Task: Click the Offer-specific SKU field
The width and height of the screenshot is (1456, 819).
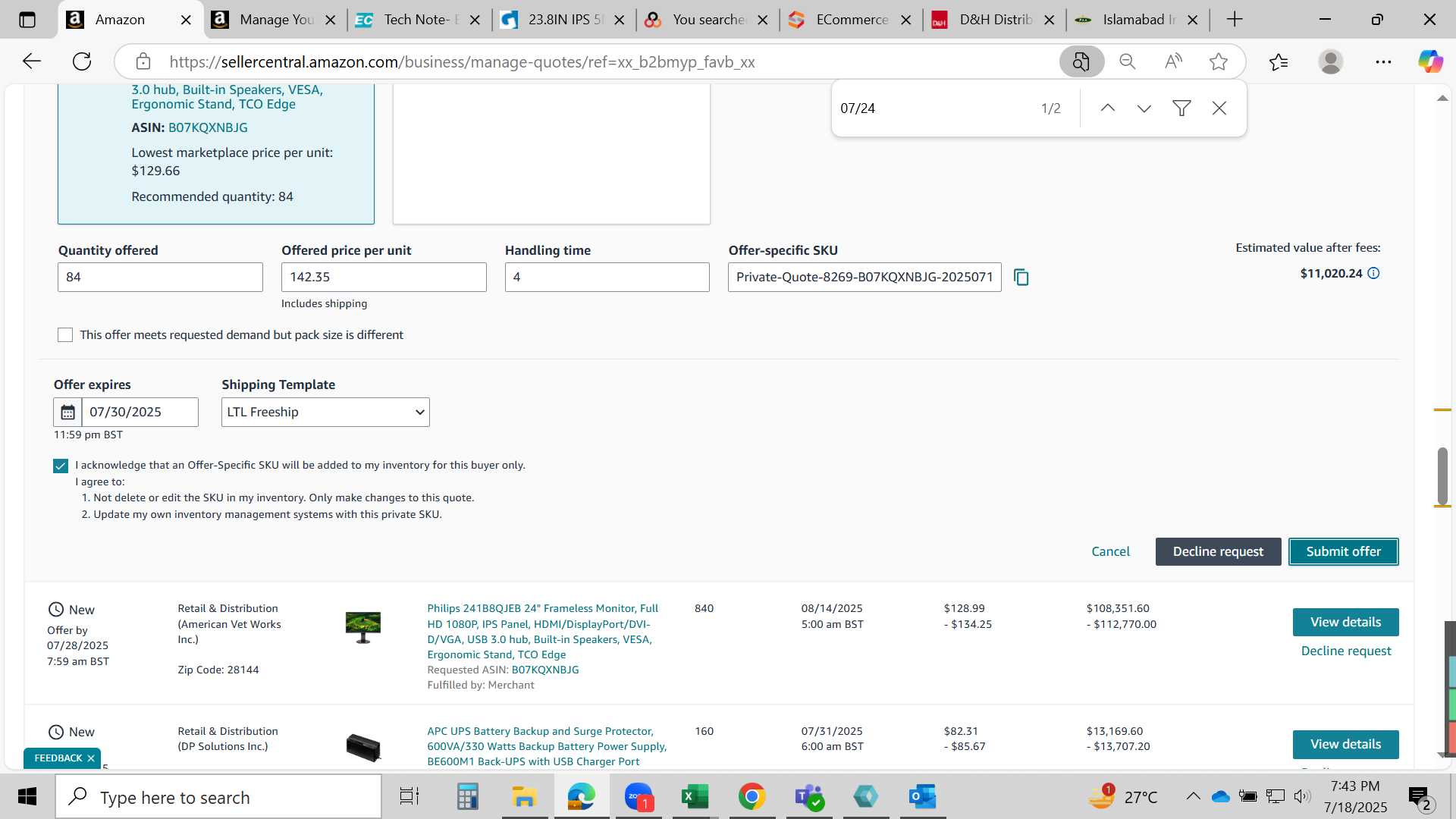Action: (864, 278)
